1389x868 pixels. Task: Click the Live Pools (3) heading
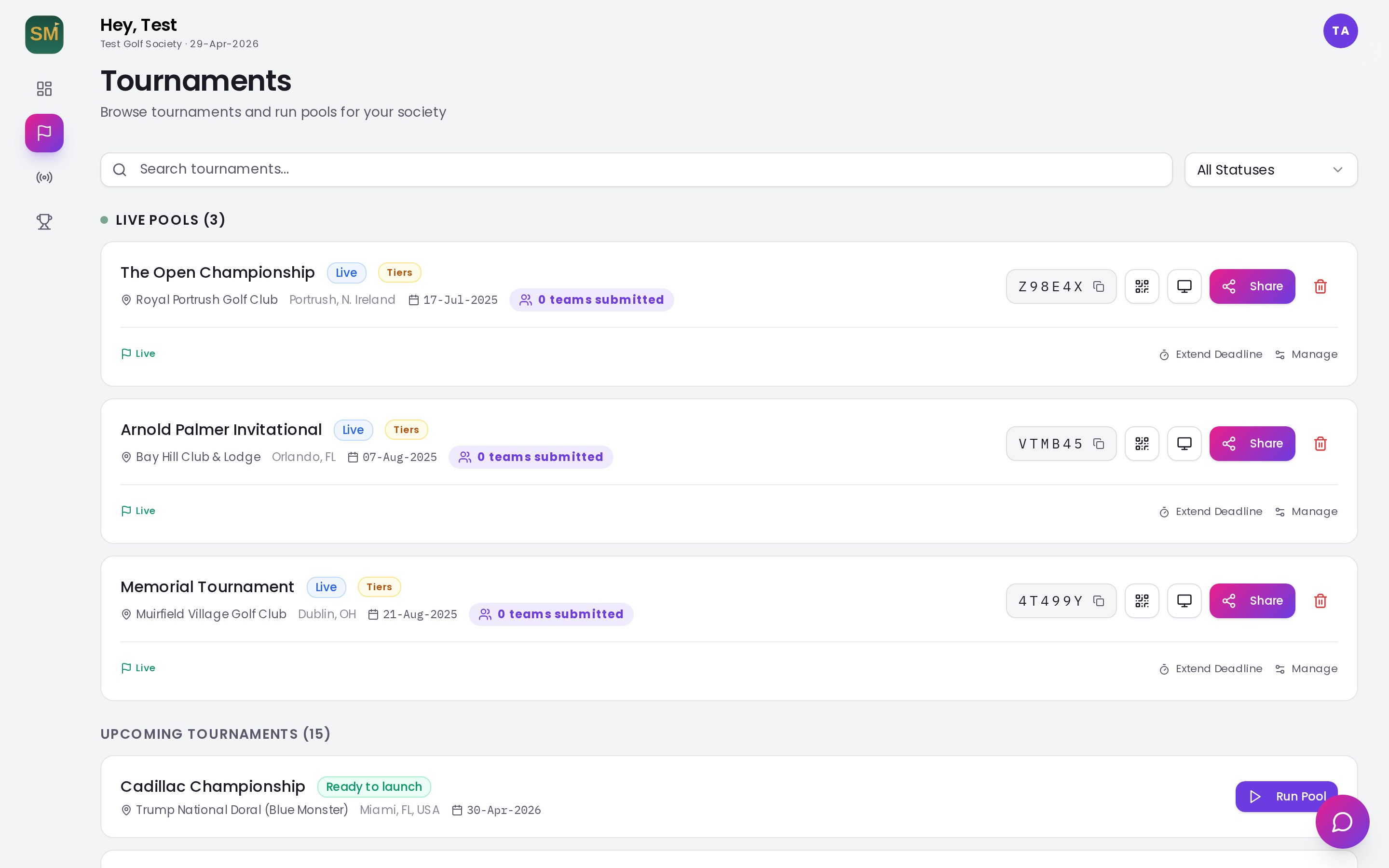pos(170,220)
